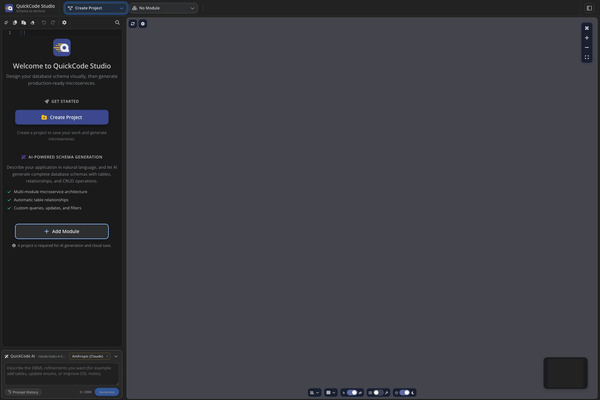This screenshot has height=400, width=600.
Task: Zoom in with the plus icon
Action: pos(587,38)
